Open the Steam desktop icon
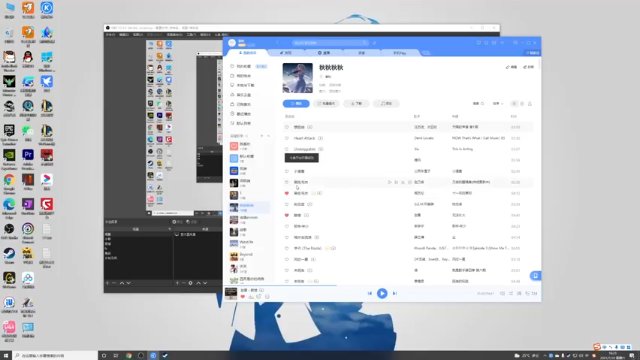640x360 pixels. point(9,256)
